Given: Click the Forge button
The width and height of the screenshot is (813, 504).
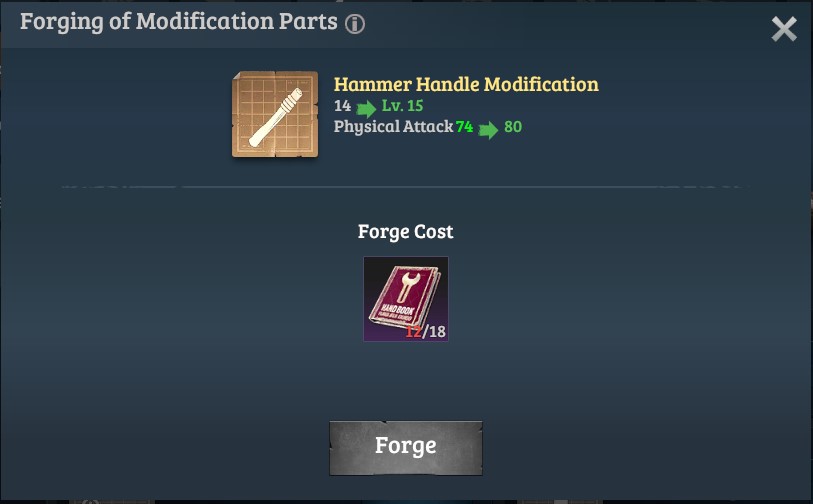Looking at the screenshot, I should (406, 448).
